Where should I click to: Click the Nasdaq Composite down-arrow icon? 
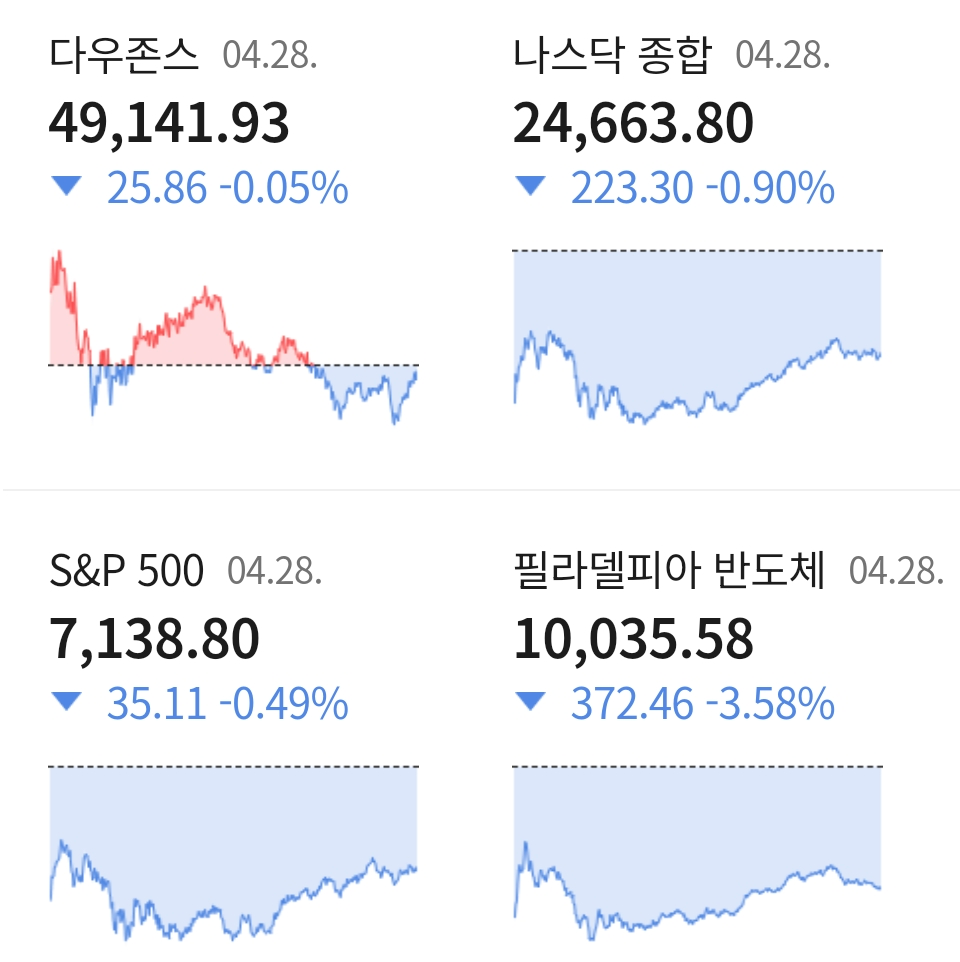click(x=530, y=186)
